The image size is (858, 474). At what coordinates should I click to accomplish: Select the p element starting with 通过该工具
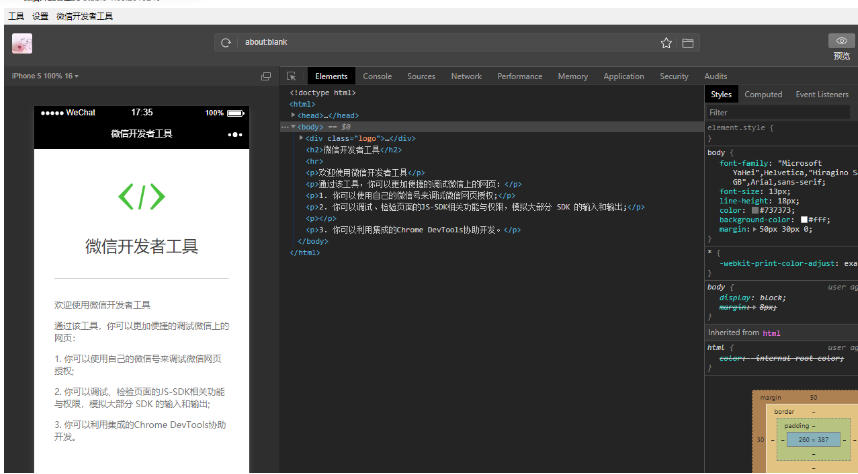coord(413,184)
